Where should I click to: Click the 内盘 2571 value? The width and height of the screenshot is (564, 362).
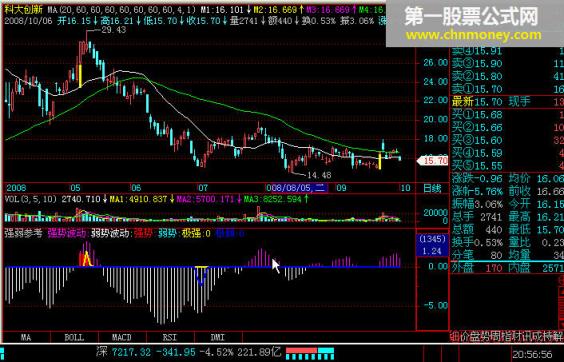click(536, 268)
